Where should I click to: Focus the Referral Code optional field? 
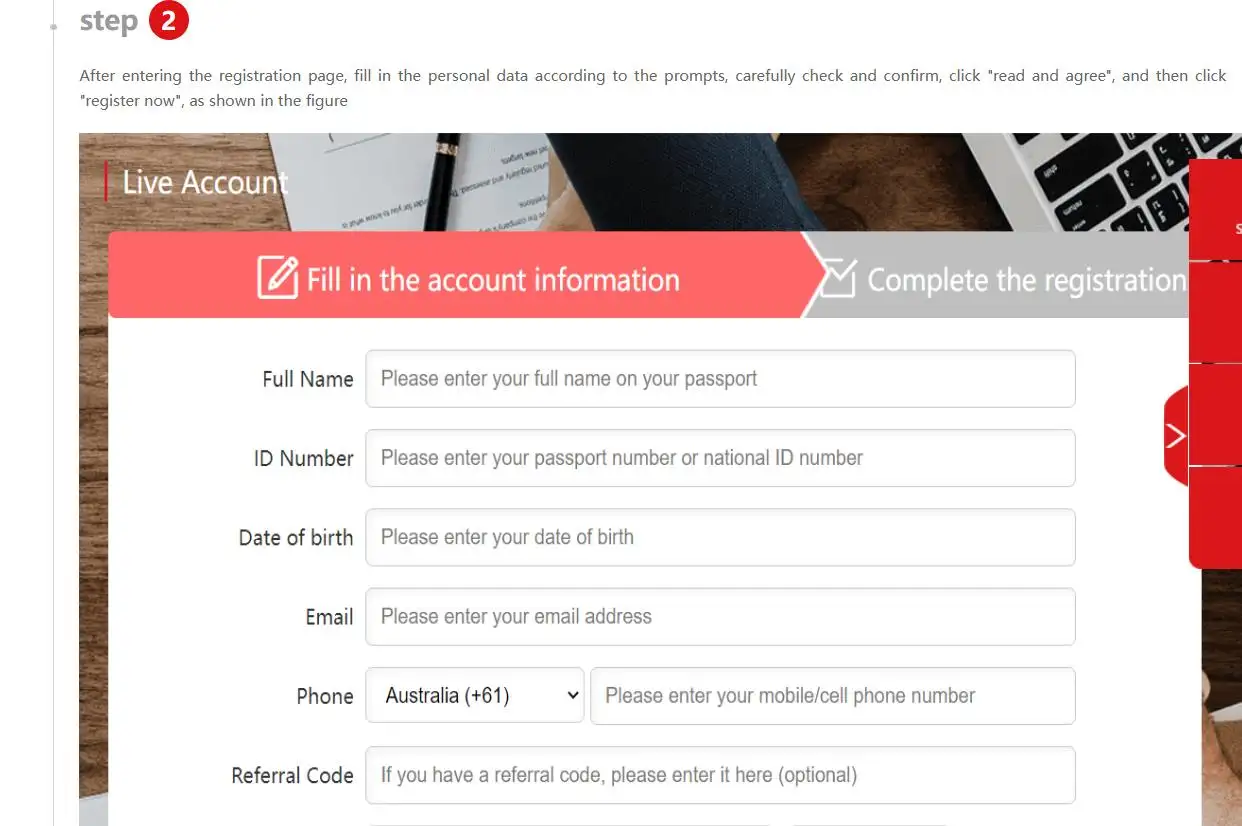720,775
